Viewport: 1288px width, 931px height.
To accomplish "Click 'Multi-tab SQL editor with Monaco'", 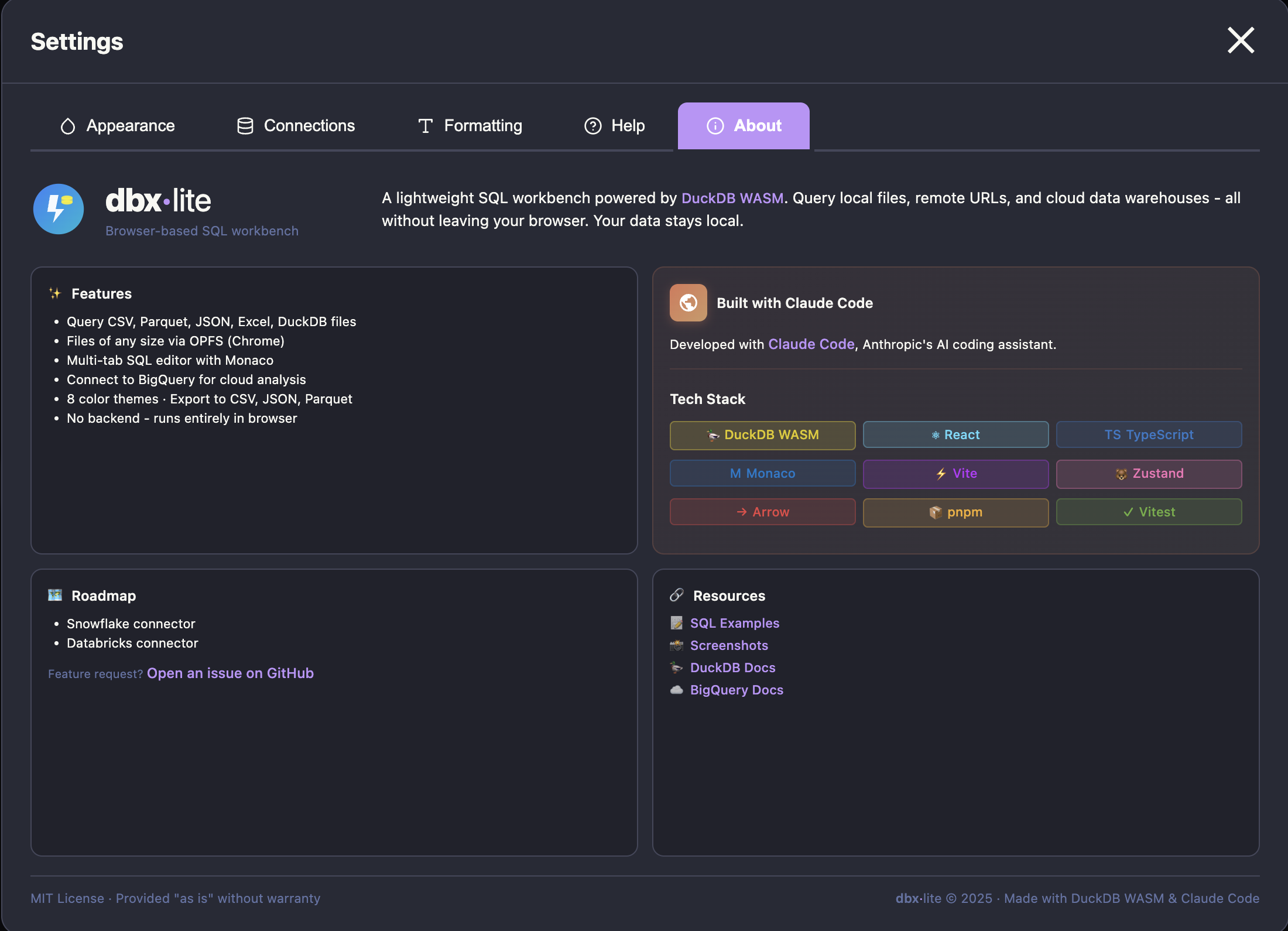I will (170, 360).
